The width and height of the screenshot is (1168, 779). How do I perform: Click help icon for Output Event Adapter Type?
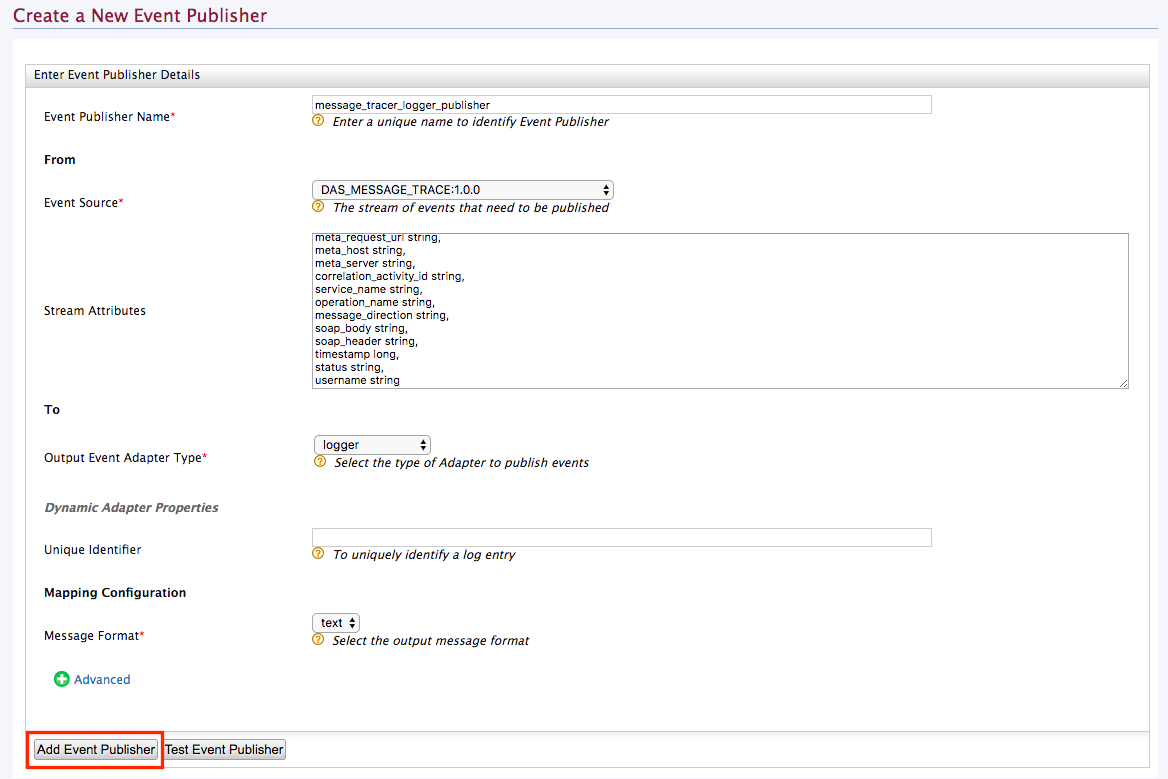pyautogui.click(x=320, y=462)
